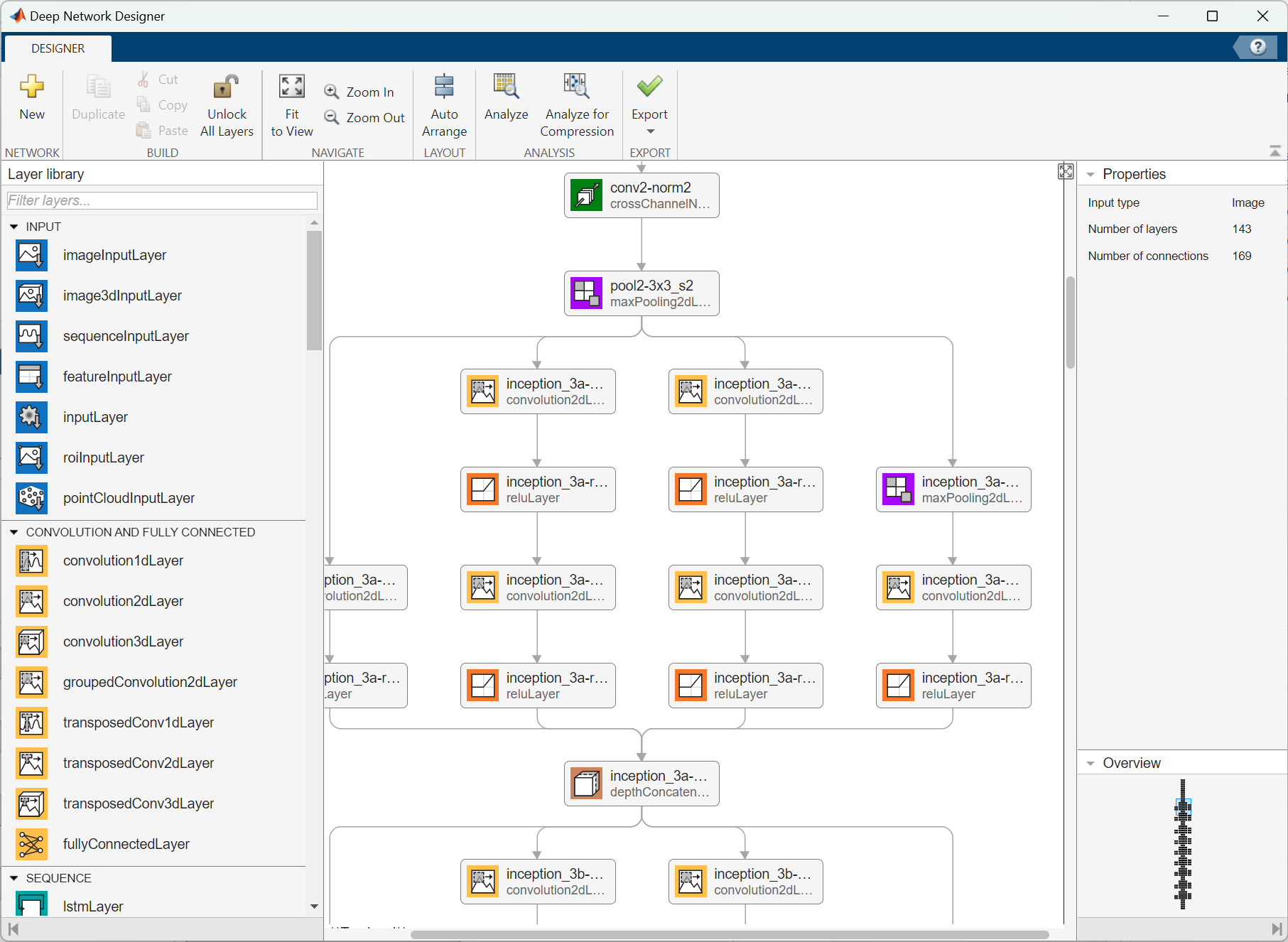Collapse the Overview panel
This screenshot has width=1288, height=942.
coord(1091,764)
